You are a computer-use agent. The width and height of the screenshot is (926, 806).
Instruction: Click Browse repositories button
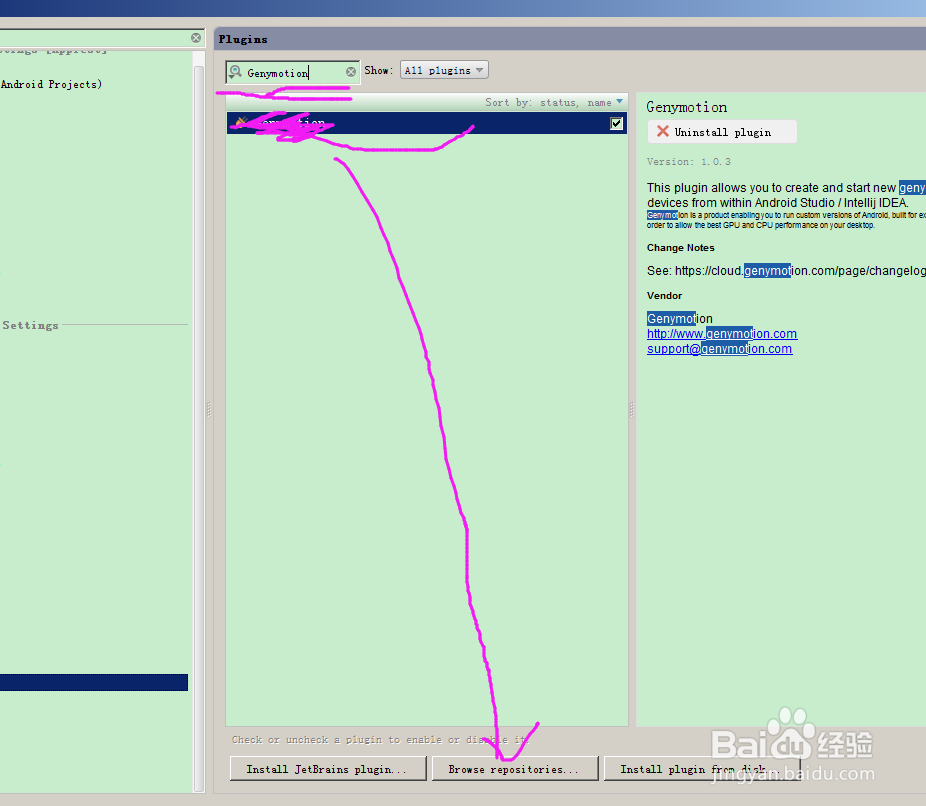tap(515, 769)
